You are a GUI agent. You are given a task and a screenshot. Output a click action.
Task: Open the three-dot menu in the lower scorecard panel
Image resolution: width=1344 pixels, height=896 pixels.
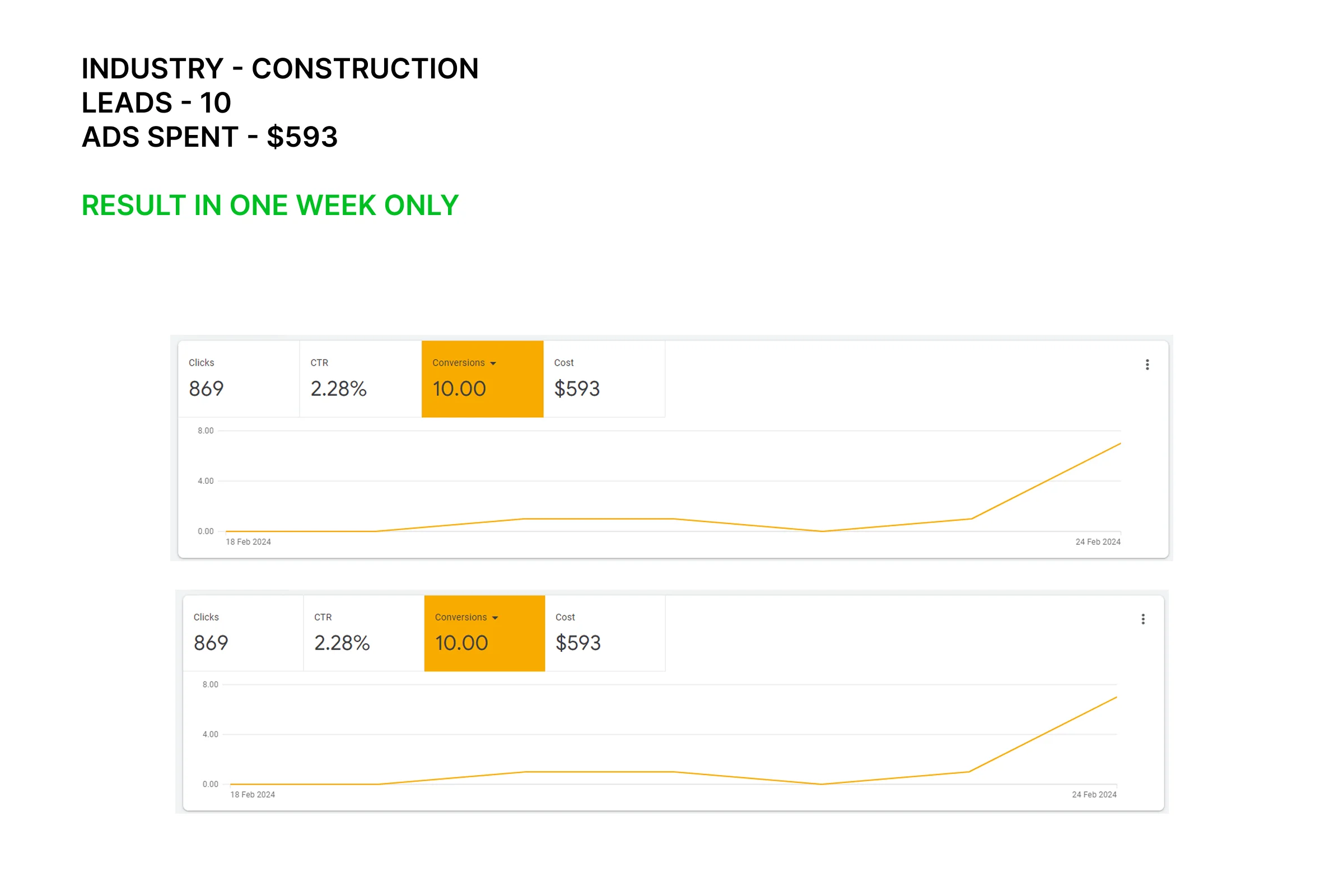(1143, 619)
